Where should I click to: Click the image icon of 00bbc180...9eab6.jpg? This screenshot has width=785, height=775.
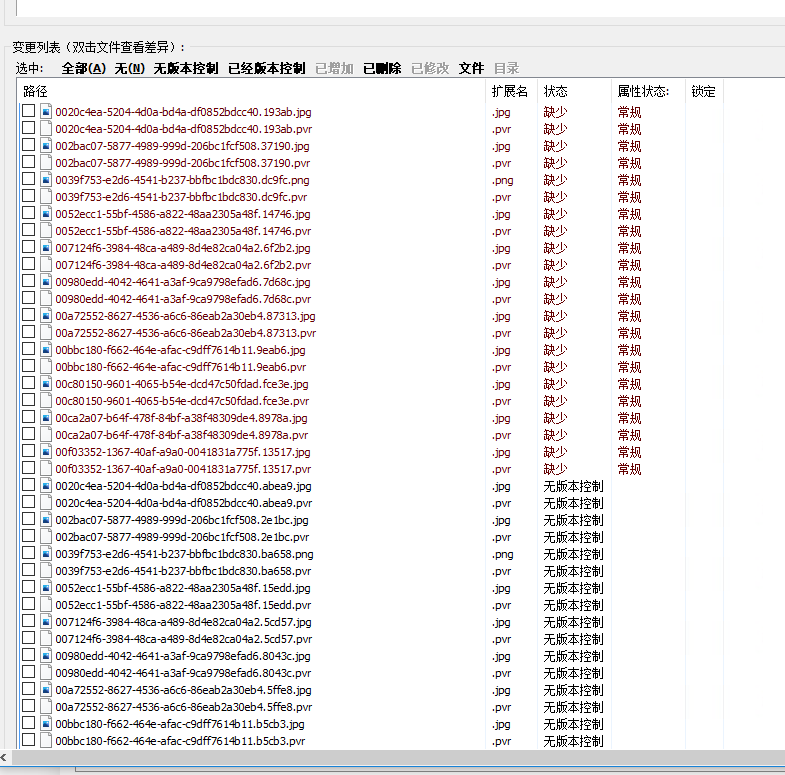46,350
